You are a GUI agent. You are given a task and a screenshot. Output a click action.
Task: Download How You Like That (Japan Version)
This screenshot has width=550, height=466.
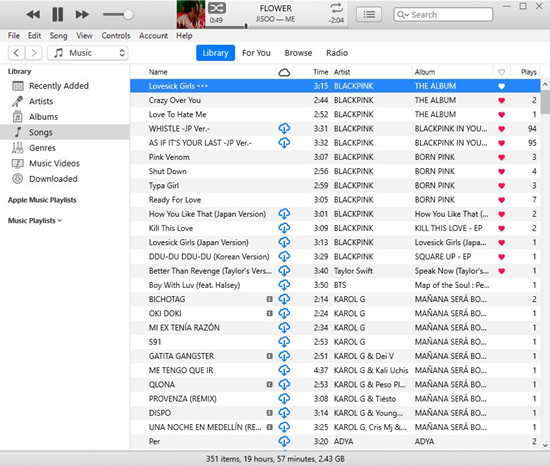(x=284, y=214)
